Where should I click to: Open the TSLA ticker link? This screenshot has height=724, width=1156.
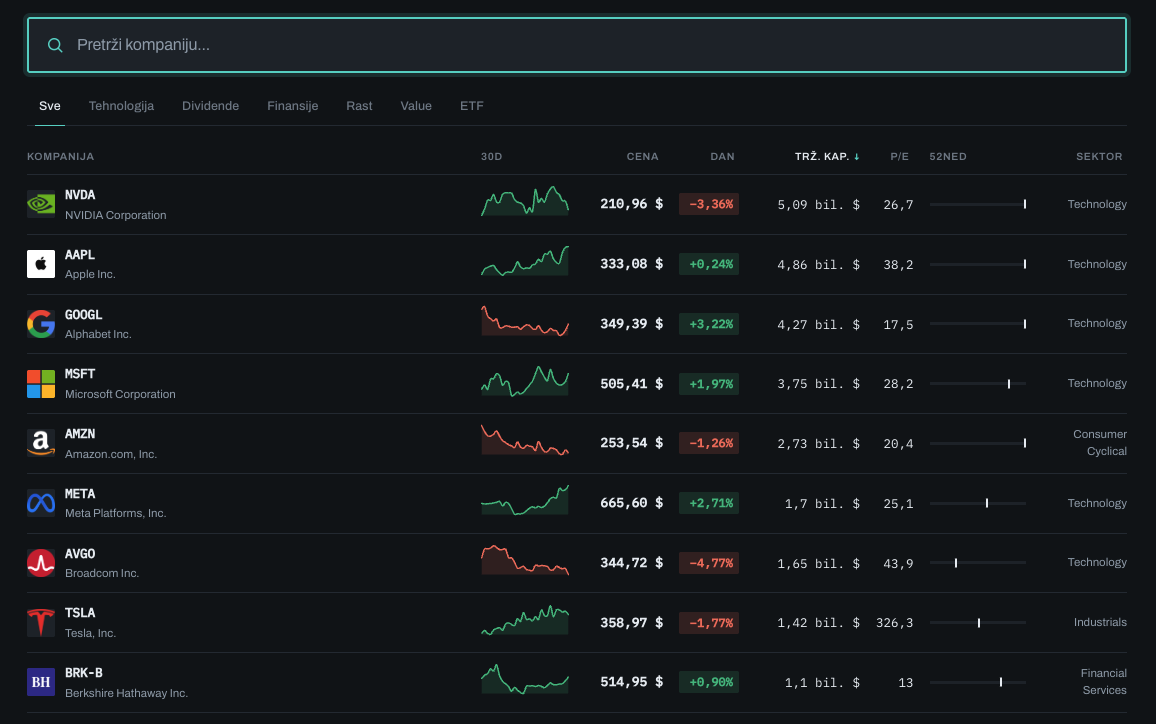click(80, 613)
